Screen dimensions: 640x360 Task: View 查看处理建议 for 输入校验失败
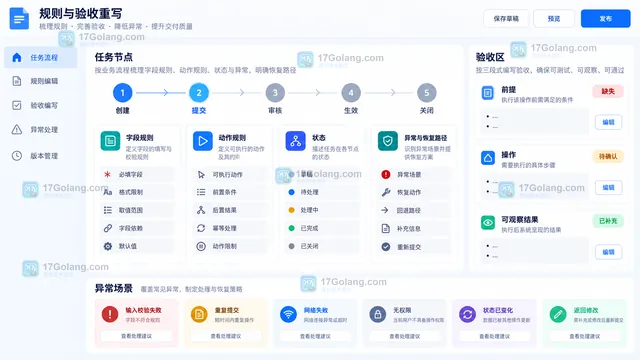136,336
